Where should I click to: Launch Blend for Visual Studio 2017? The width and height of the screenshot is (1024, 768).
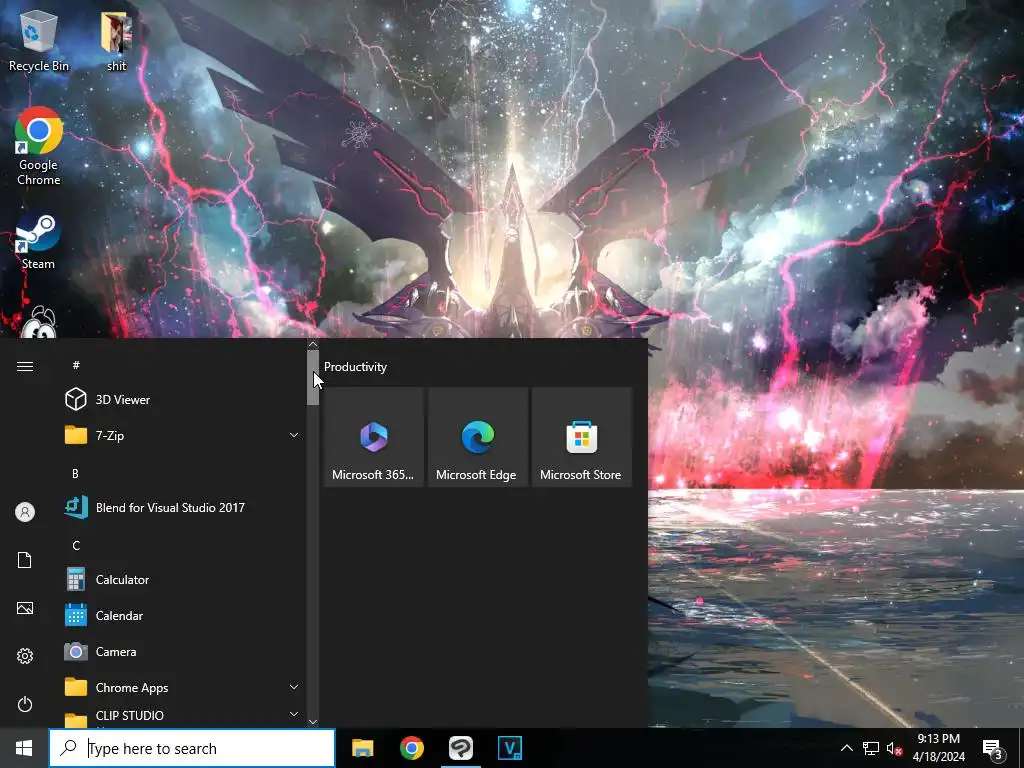pyautogui.click(x=183, y=507)
